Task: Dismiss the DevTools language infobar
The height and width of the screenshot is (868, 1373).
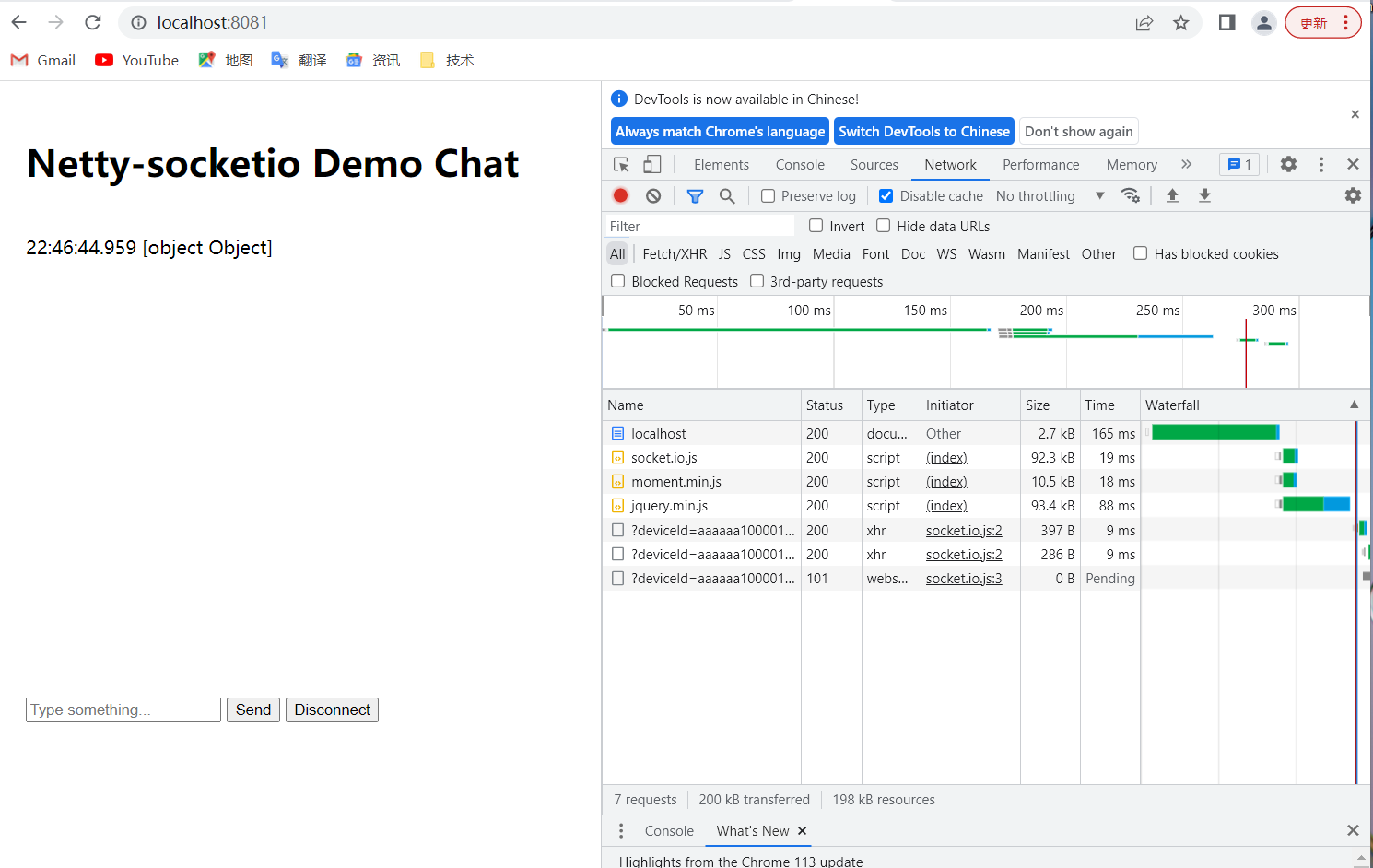Action: [x=1355, y=114]
